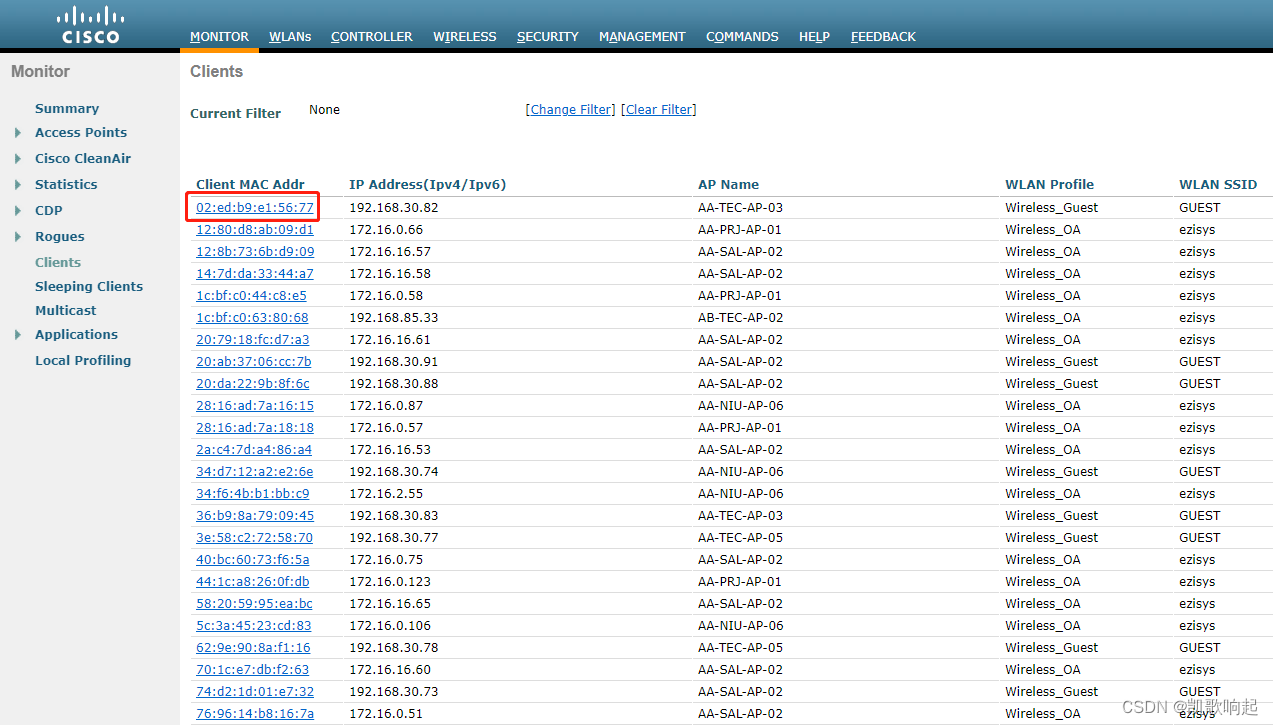Open client 74:d2:1d:01:e7:32 details
This screenshot has height=725, width=1273.
click(255, 692)
